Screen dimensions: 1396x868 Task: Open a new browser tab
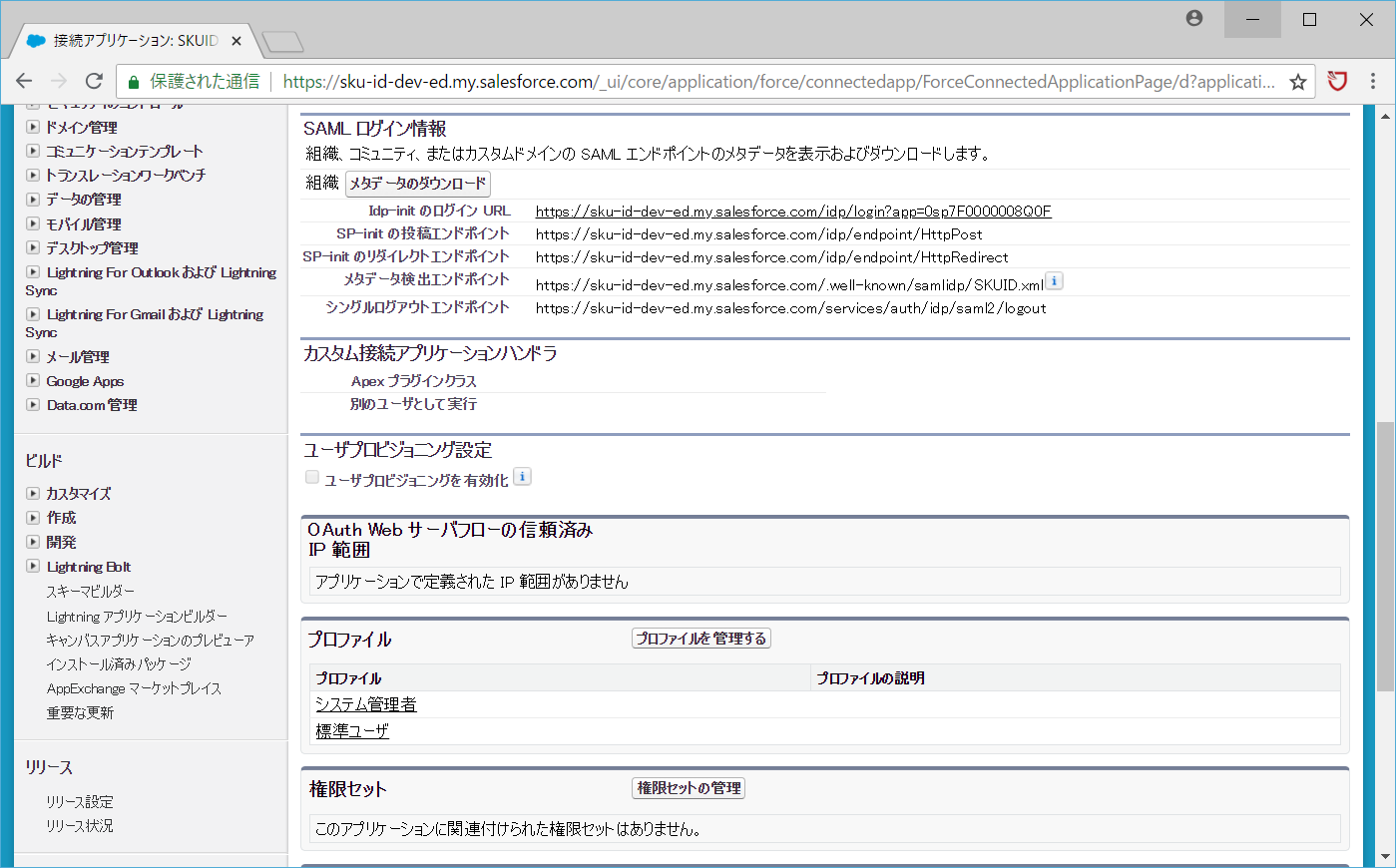(282, 42)
